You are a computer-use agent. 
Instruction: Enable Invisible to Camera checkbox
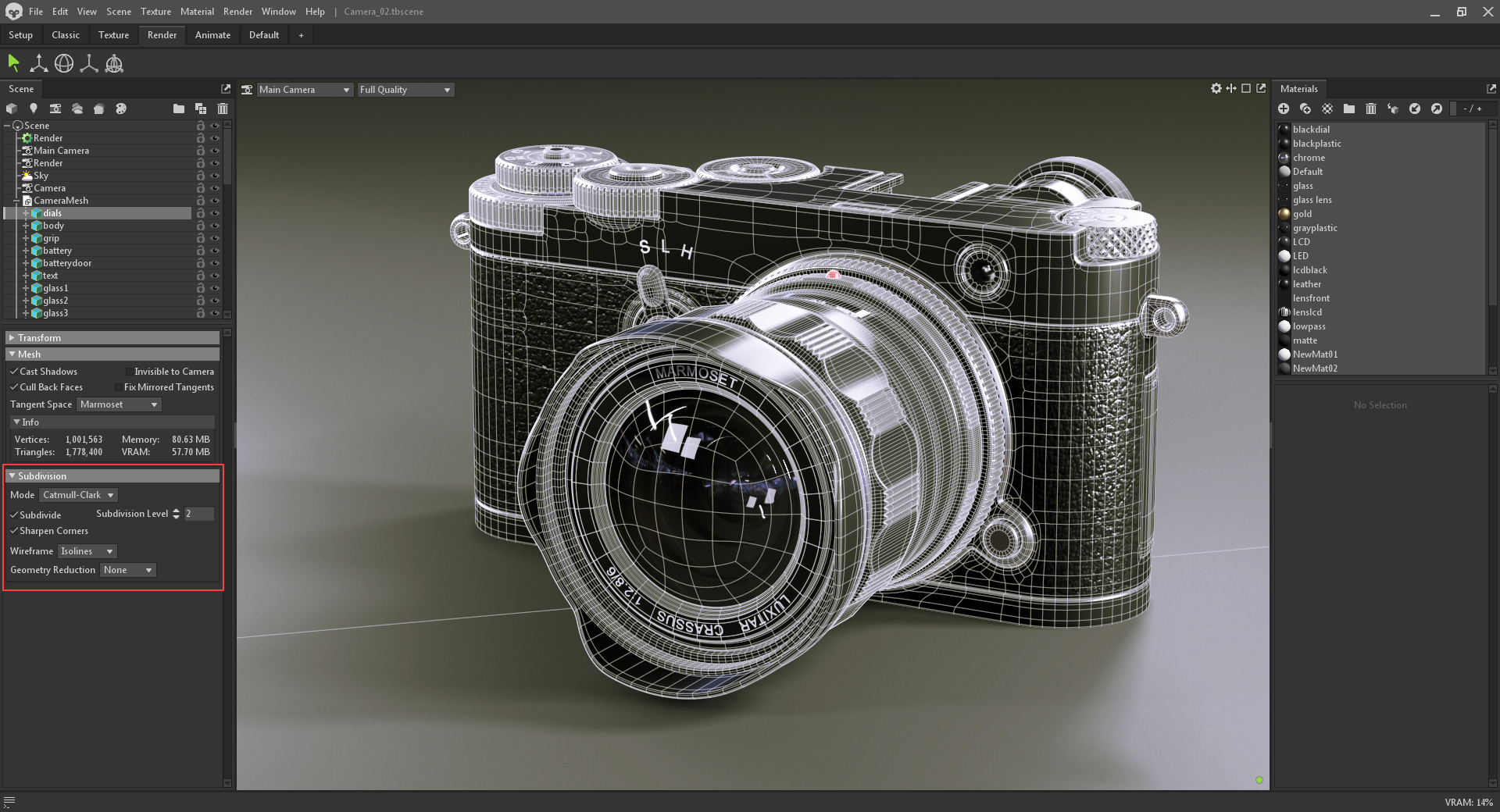[129, 372]
